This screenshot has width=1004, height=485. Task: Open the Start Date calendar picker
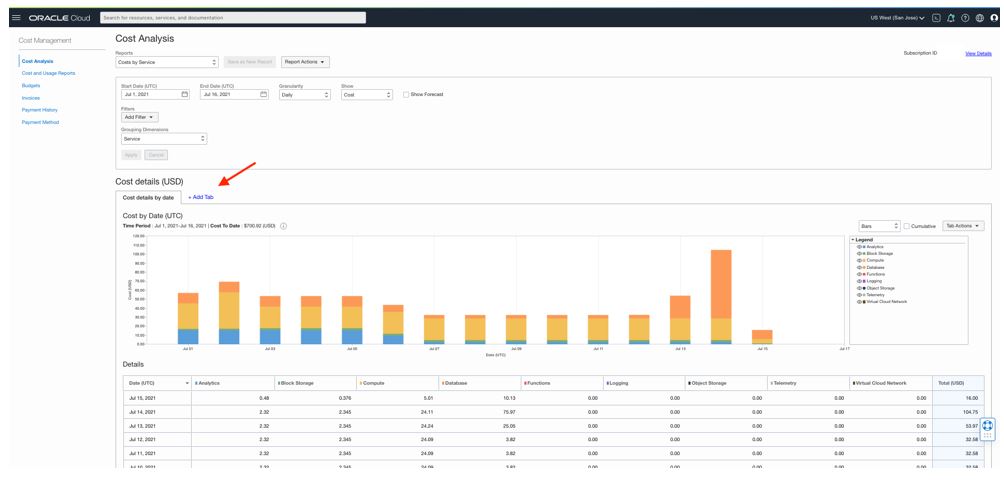pos(184,94)
